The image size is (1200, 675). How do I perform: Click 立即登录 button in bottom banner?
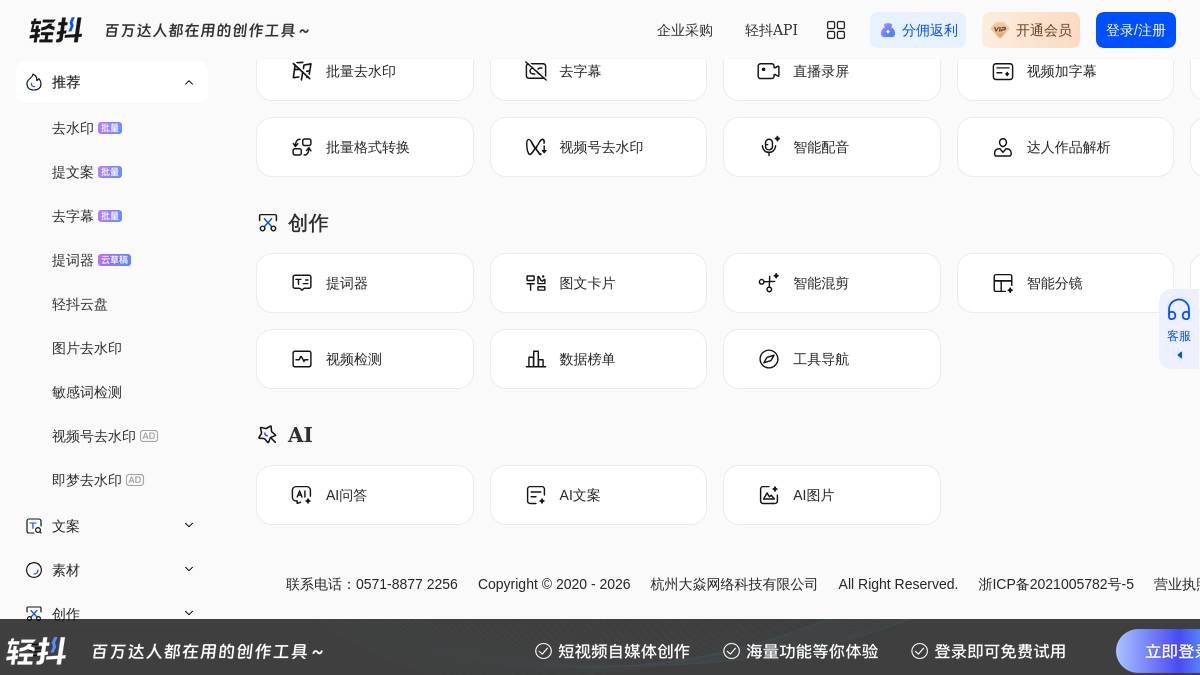[x=1160, y=651]
